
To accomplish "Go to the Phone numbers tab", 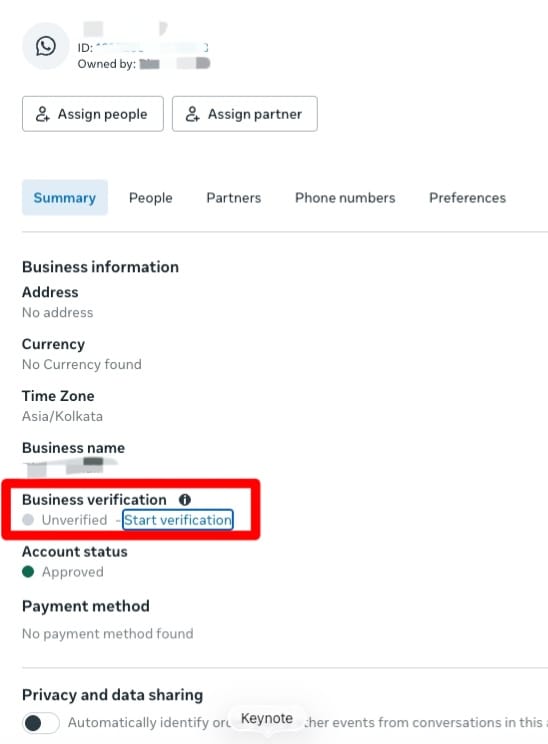I will (345, 197).
